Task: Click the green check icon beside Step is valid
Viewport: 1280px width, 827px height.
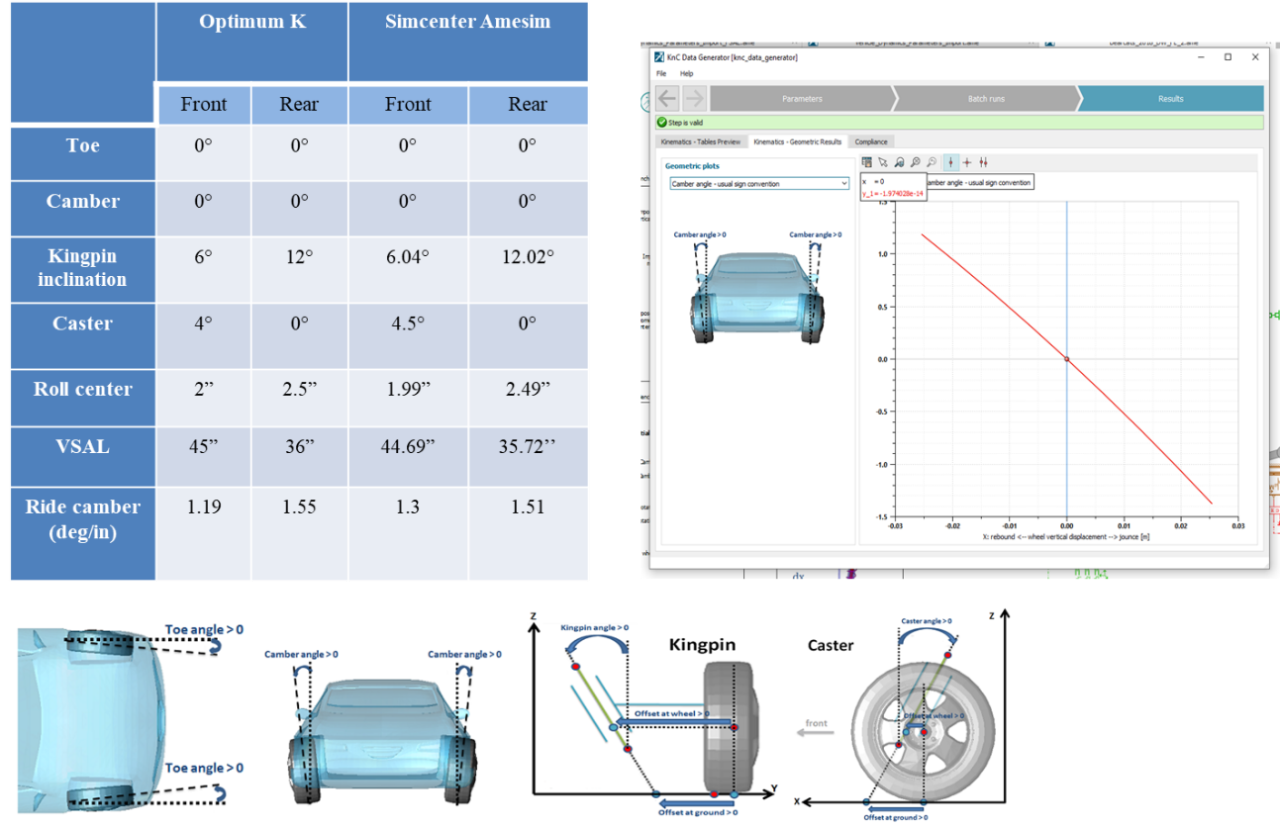Action: click(661, 123)
